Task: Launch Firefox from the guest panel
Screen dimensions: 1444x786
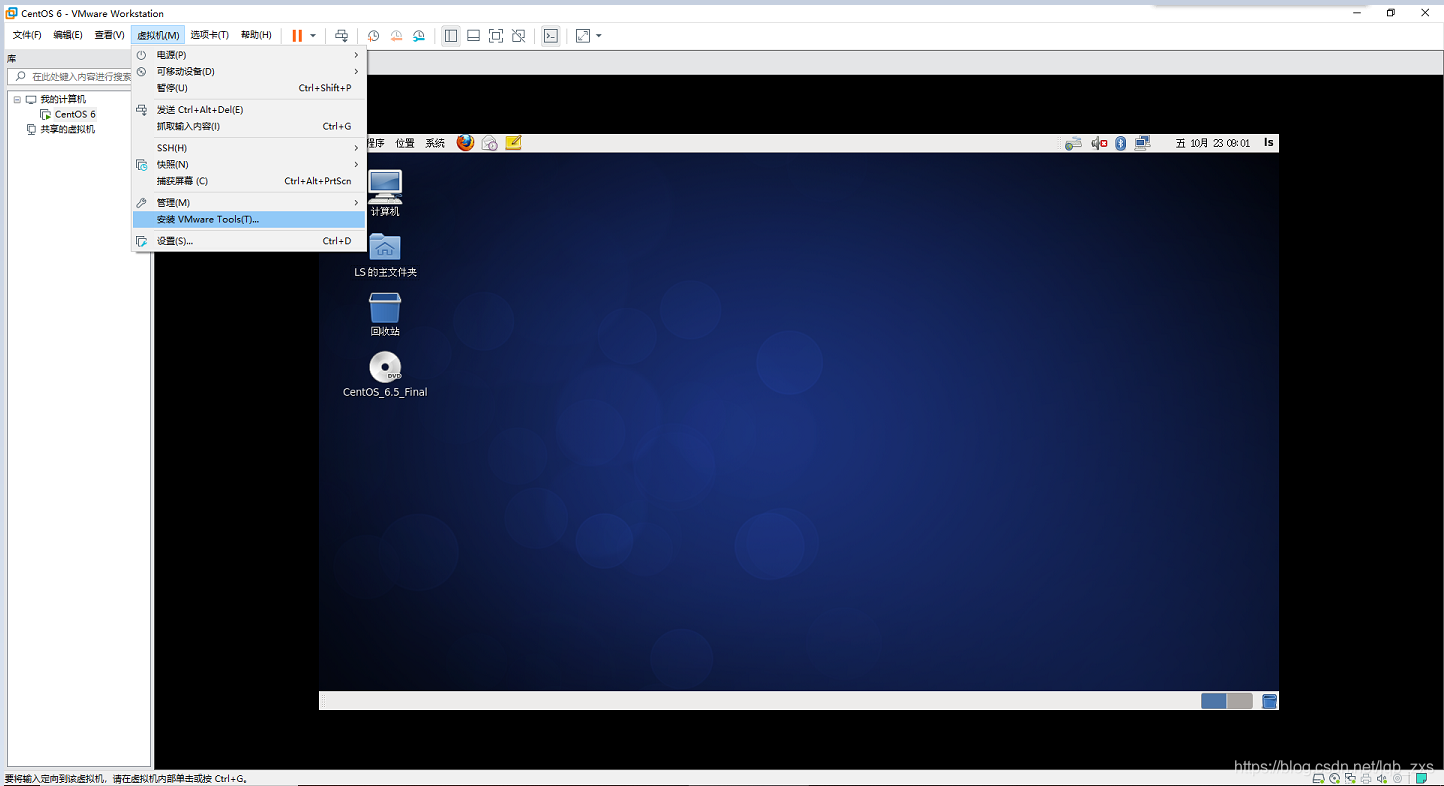Action: (465, 143)
